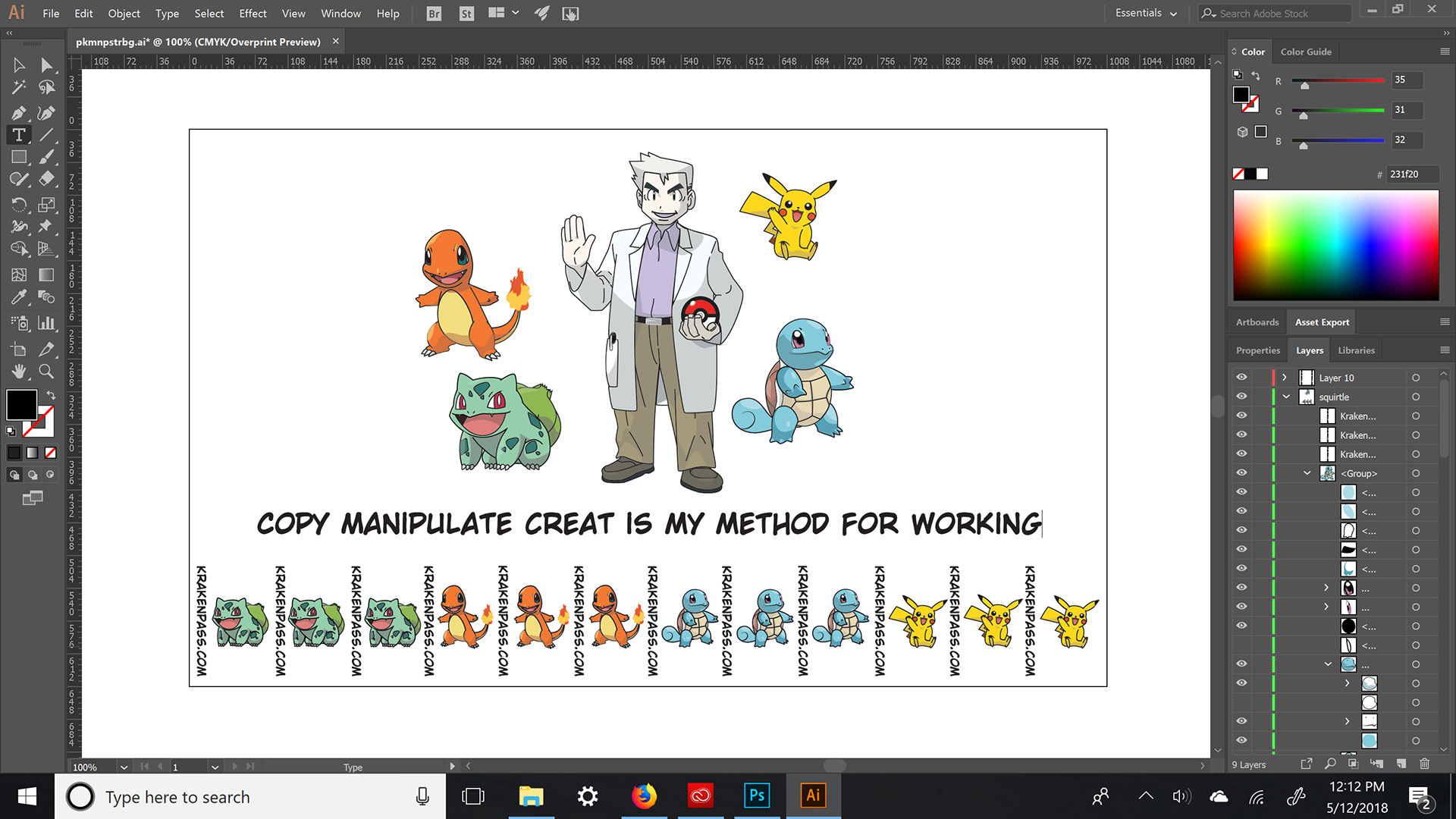
Task: Select the Hand tool
Action: click(19, 371)
